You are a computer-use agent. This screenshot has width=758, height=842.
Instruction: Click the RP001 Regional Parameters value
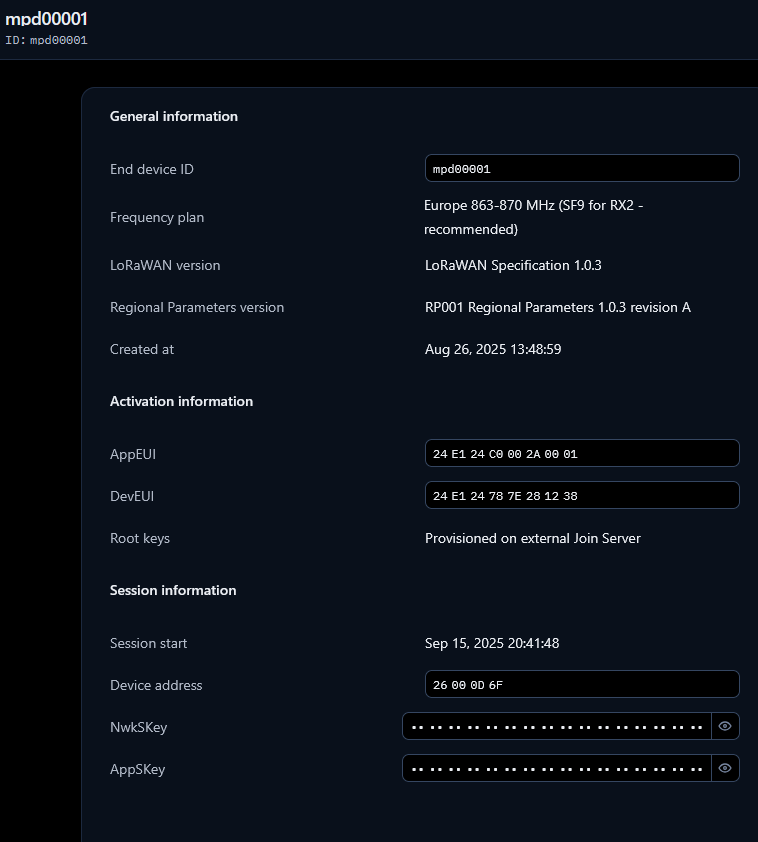(x=557, y=307)
